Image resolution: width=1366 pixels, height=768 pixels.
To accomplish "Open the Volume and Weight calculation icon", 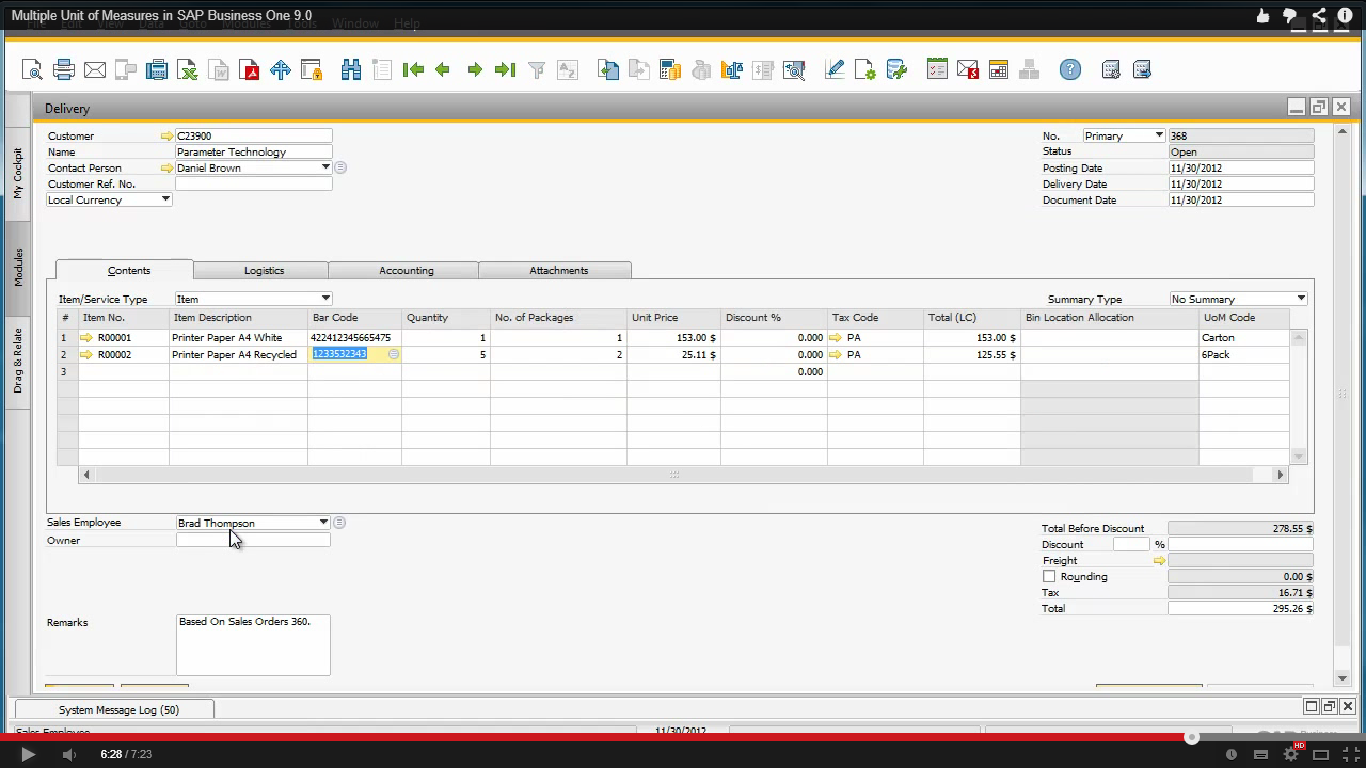I will [732, 70].
